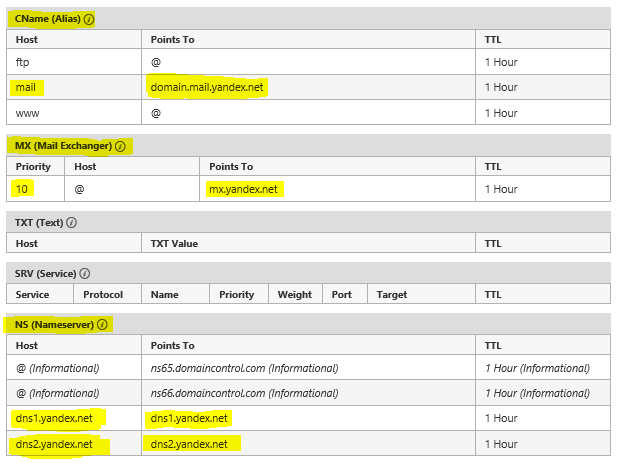Open info icon next to SRV (Service)
The image size is (619, 464).
pyautogui.click(x=84, y=273)
